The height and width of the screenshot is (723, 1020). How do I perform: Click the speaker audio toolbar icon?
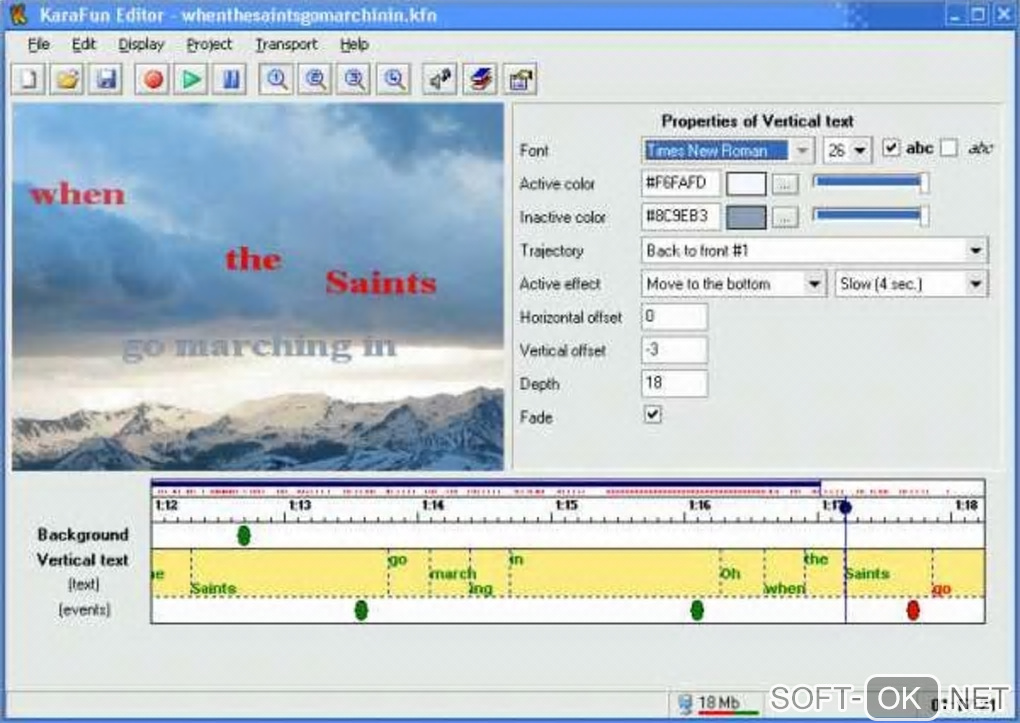(x=440, y=79)
